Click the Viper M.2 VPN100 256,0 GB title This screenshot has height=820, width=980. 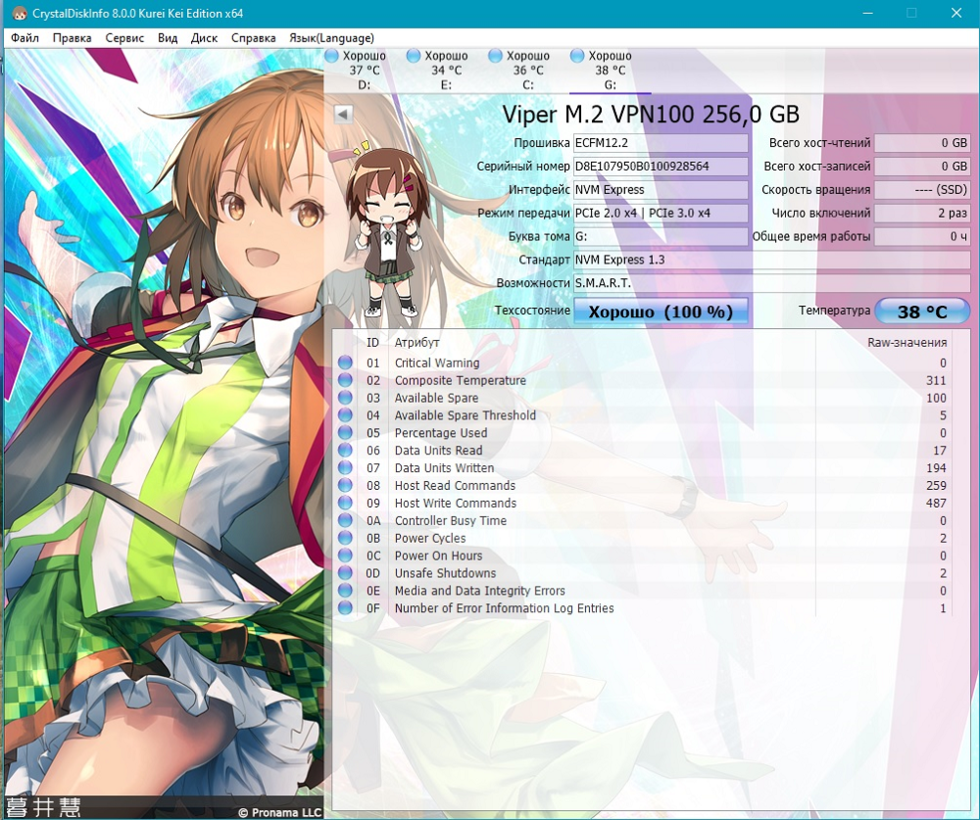[x=651, y=114]
